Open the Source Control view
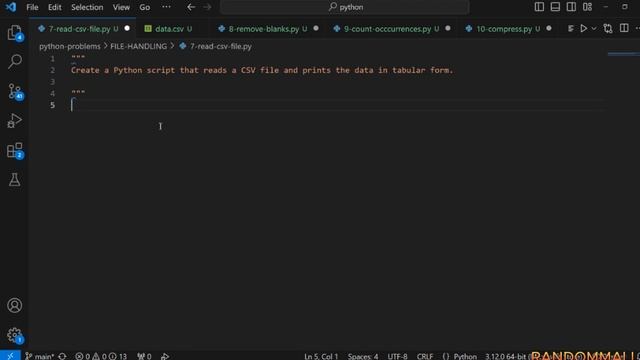 click(x=15, y=91)
